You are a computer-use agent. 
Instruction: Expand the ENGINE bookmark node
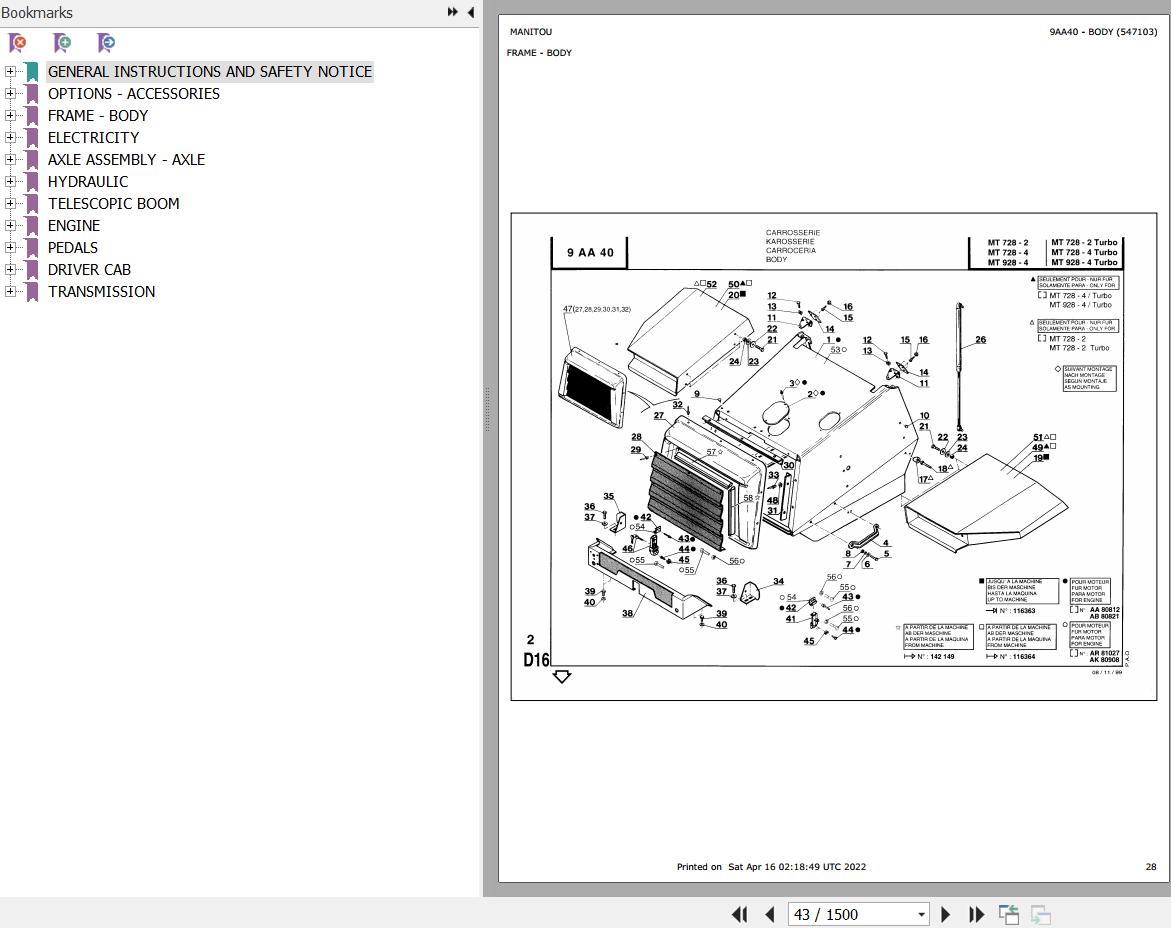[x=10, y=225]
